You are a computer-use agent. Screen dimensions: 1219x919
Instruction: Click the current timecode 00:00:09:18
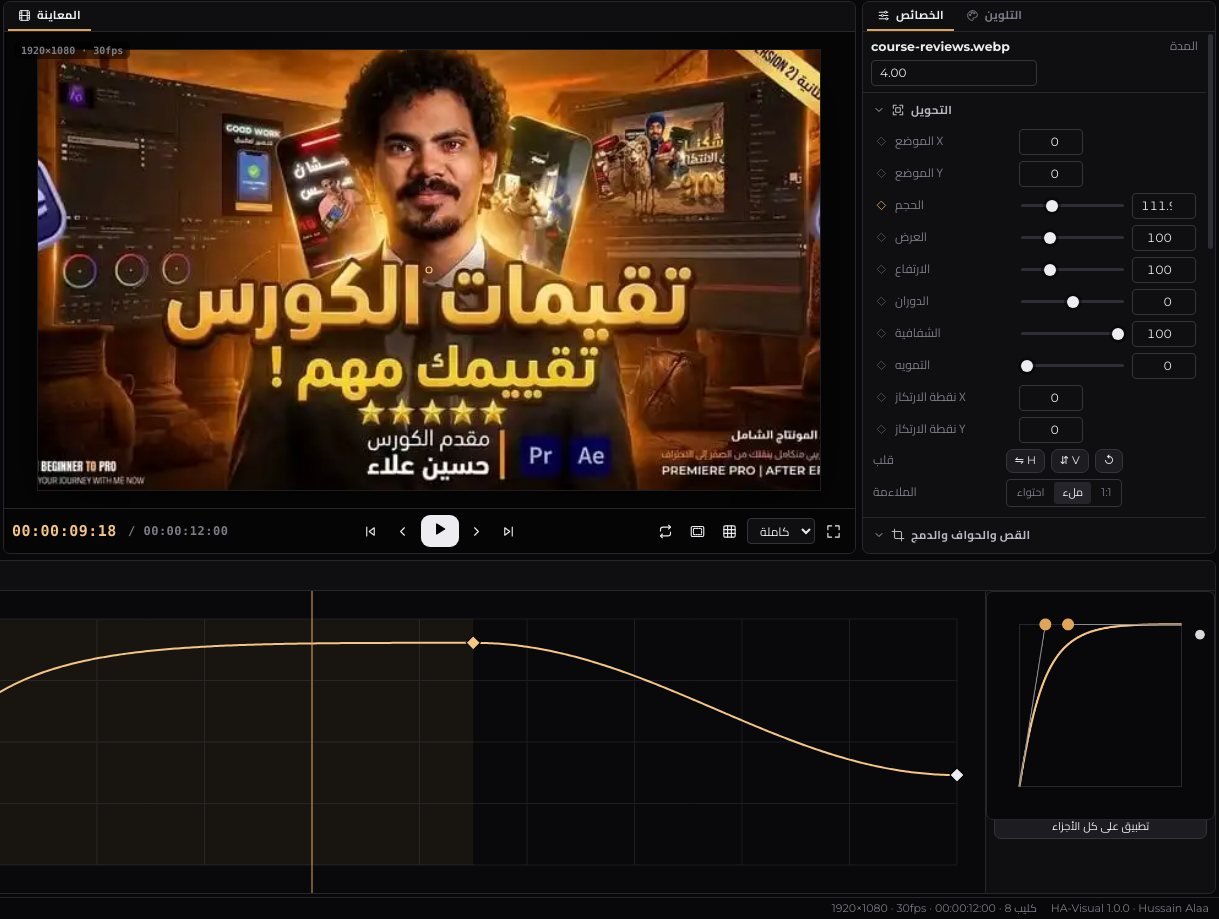64,531
